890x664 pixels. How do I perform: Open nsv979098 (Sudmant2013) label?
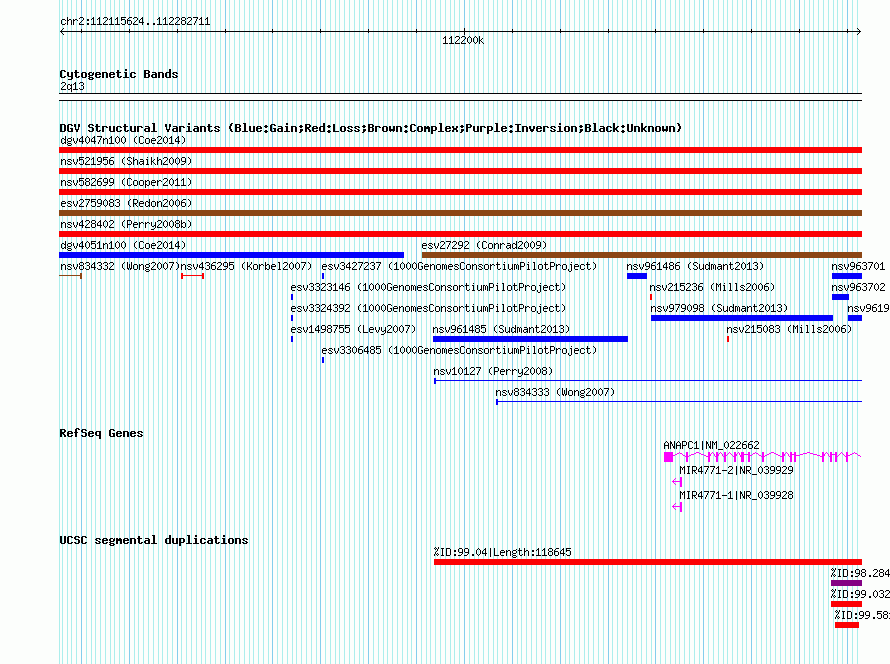tap(719, 308)
